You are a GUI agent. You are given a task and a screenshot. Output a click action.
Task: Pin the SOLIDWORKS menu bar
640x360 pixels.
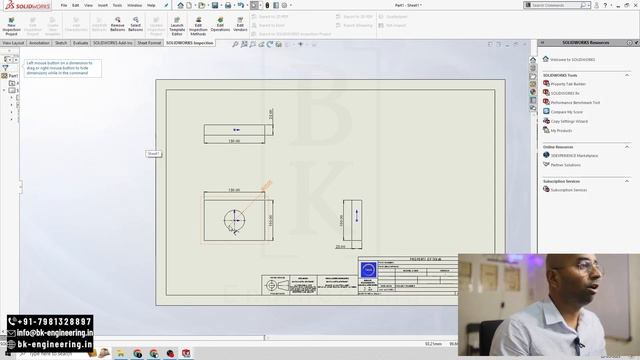pos(166,5)
